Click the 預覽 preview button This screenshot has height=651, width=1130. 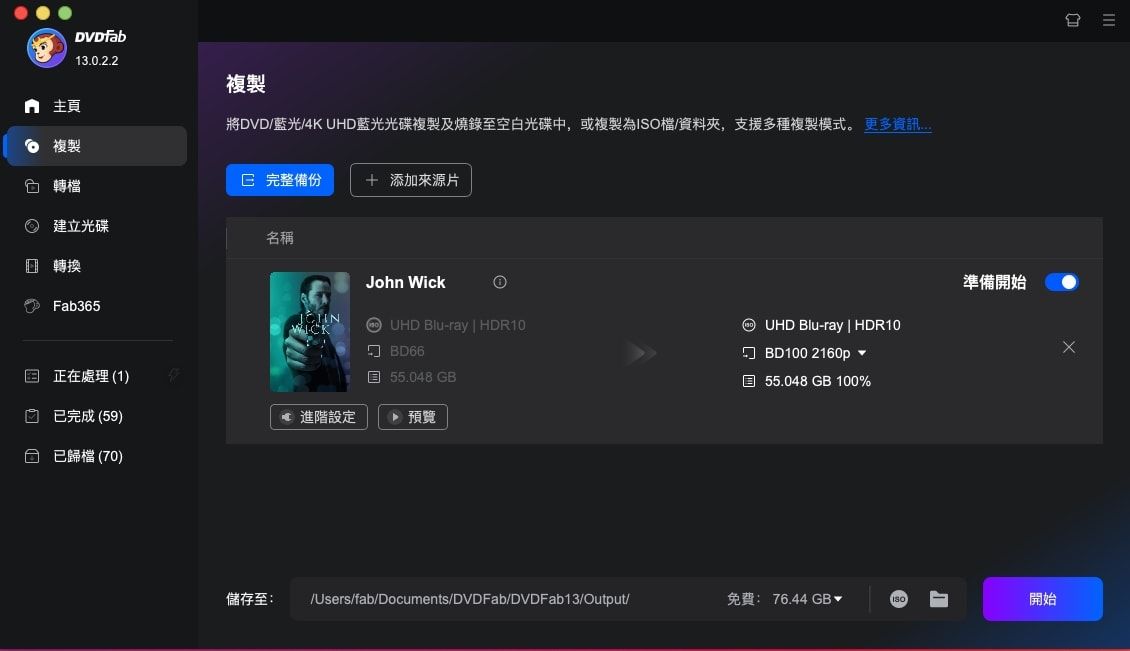[413, 417]
